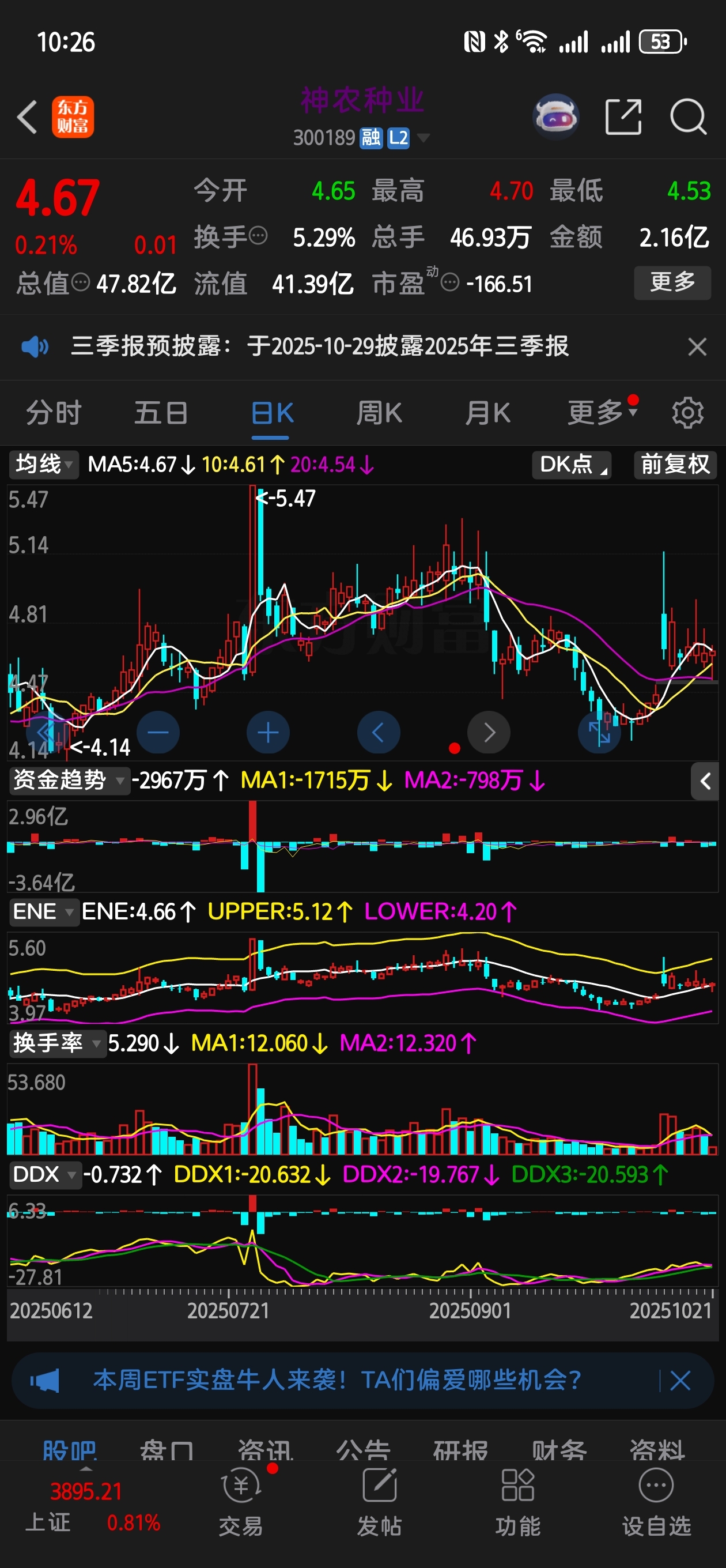Open the 前复权 adjustment selector
This screenshot has width=726, height=1568.
675,465
